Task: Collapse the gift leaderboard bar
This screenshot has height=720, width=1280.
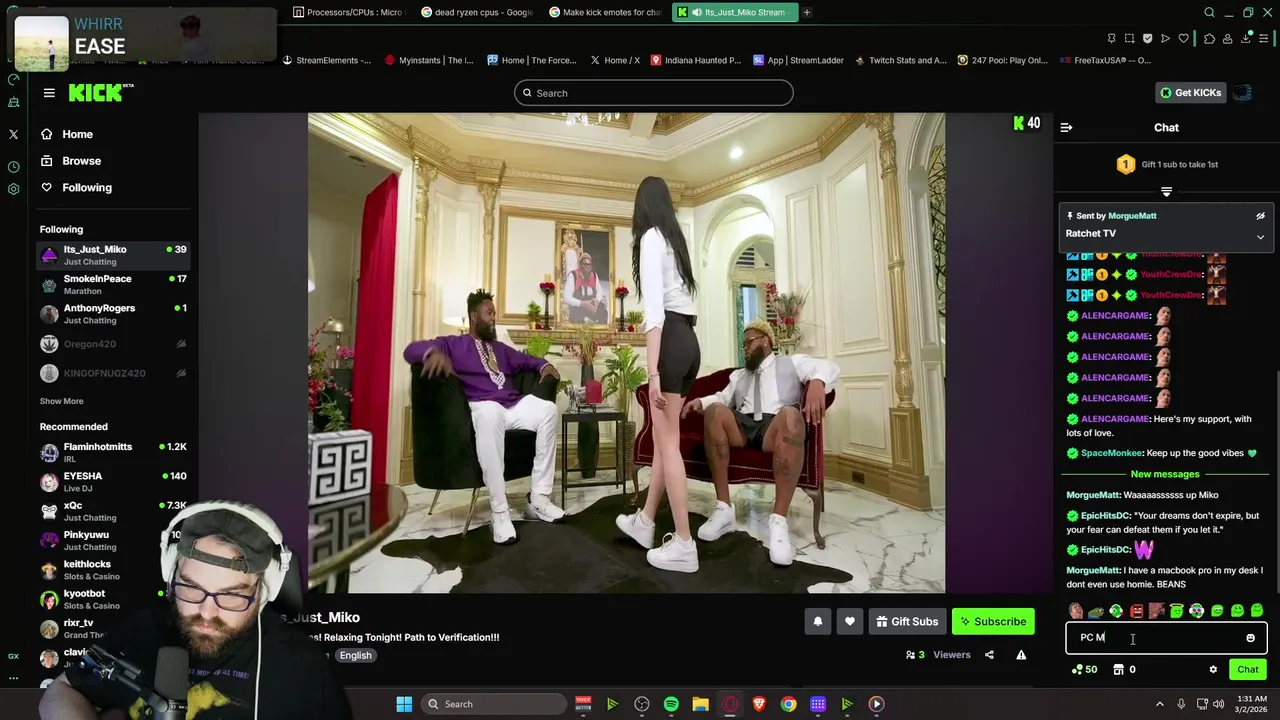Action: (x=1166, y=191)
